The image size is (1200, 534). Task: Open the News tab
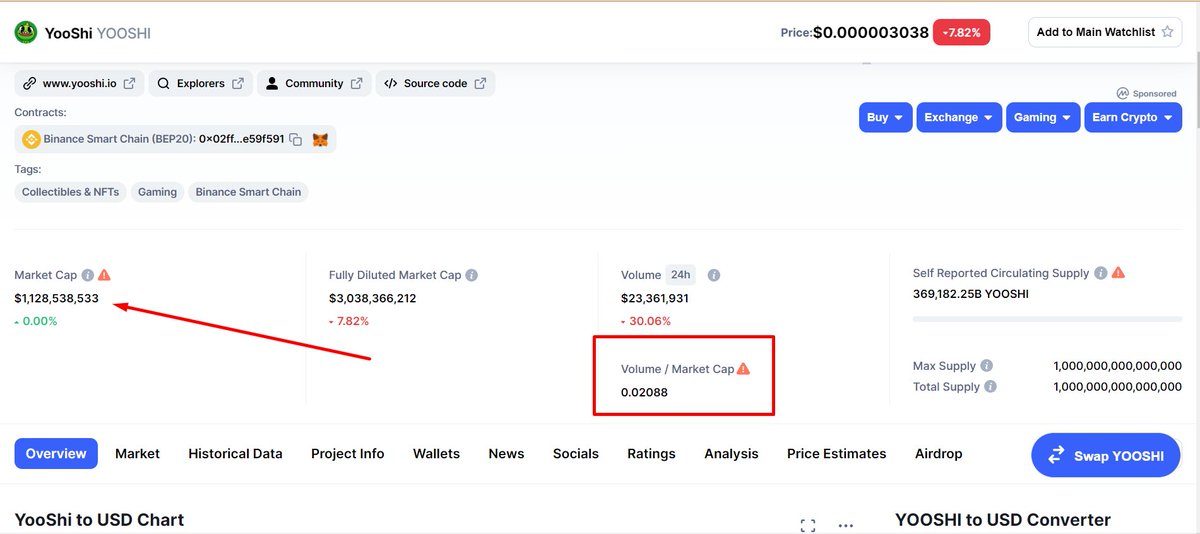coord(506,454)
